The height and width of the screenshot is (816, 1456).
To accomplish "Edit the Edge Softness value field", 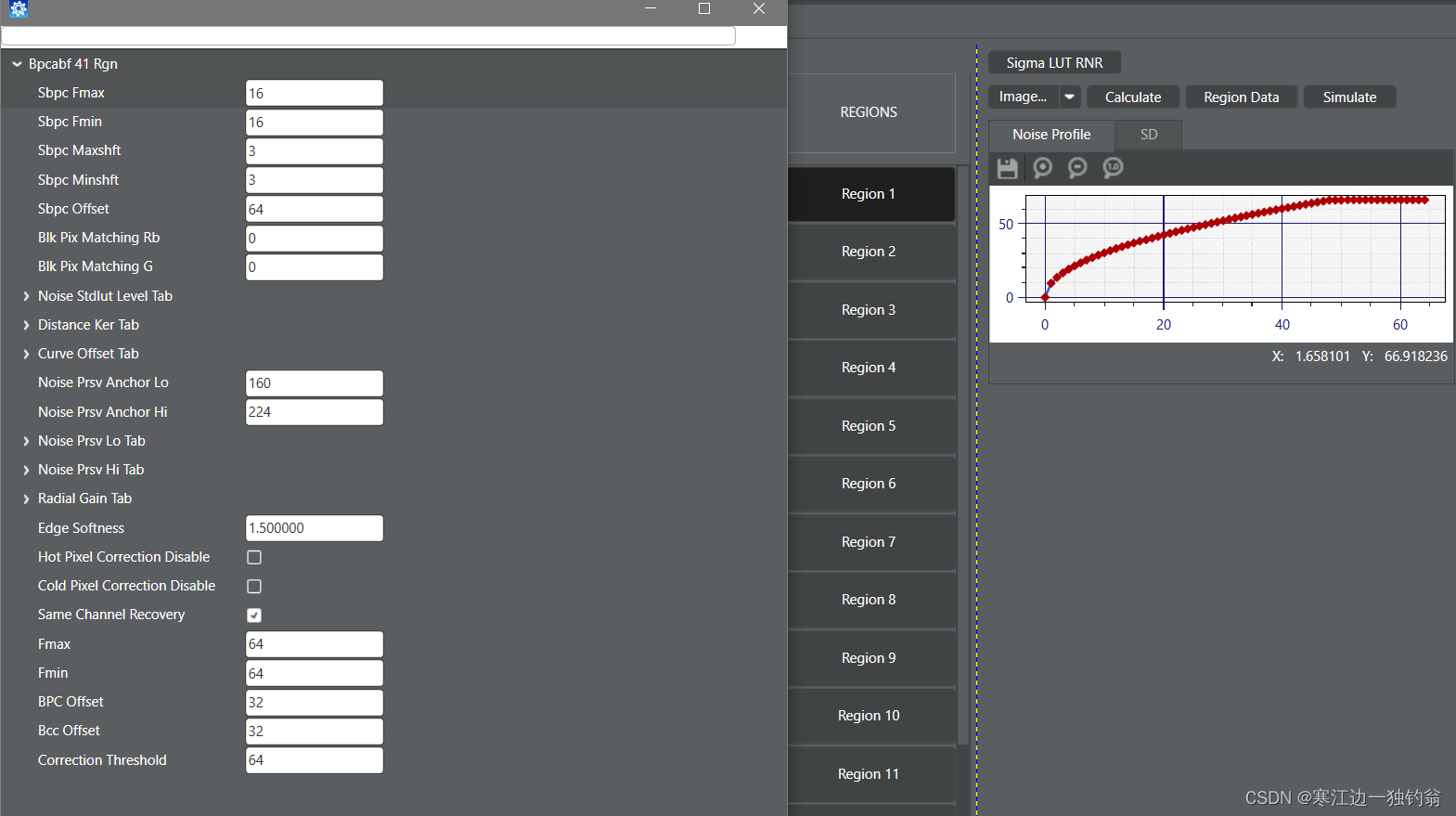I will 315,528.
